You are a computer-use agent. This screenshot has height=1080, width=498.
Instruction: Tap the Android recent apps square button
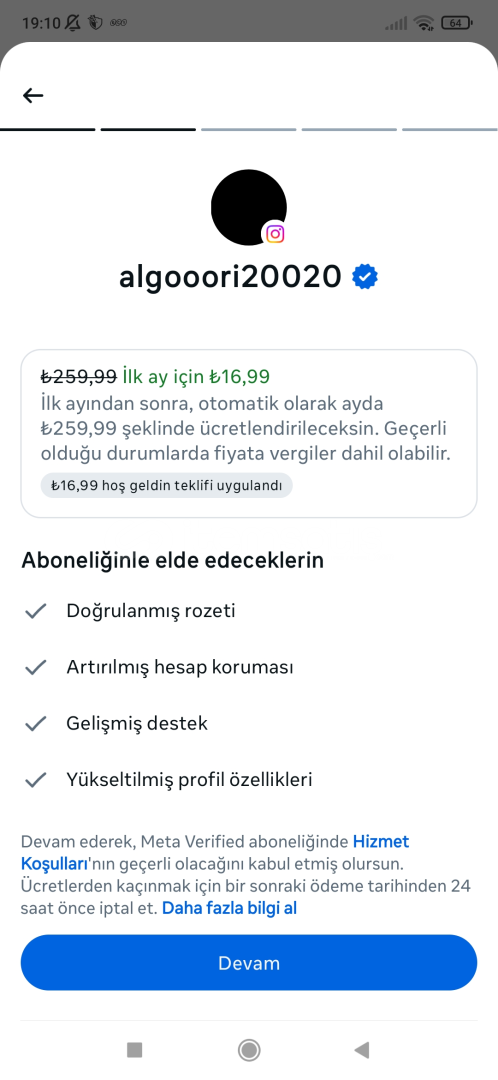click(x=135, y=1050)
